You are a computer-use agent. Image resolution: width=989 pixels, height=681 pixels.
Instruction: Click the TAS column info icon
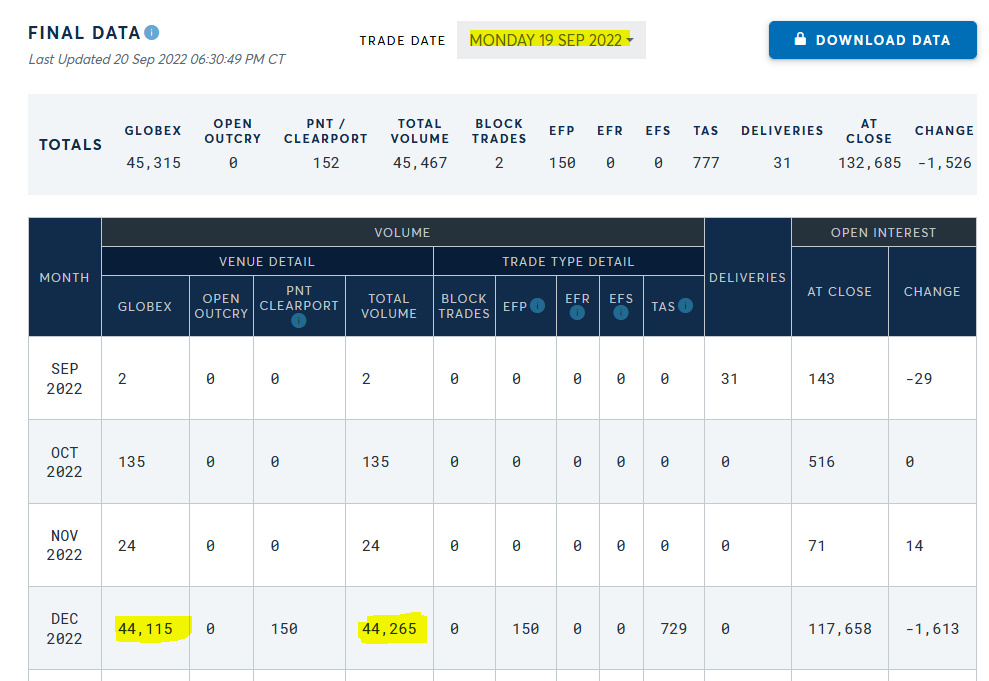click(x=686, y=306)
